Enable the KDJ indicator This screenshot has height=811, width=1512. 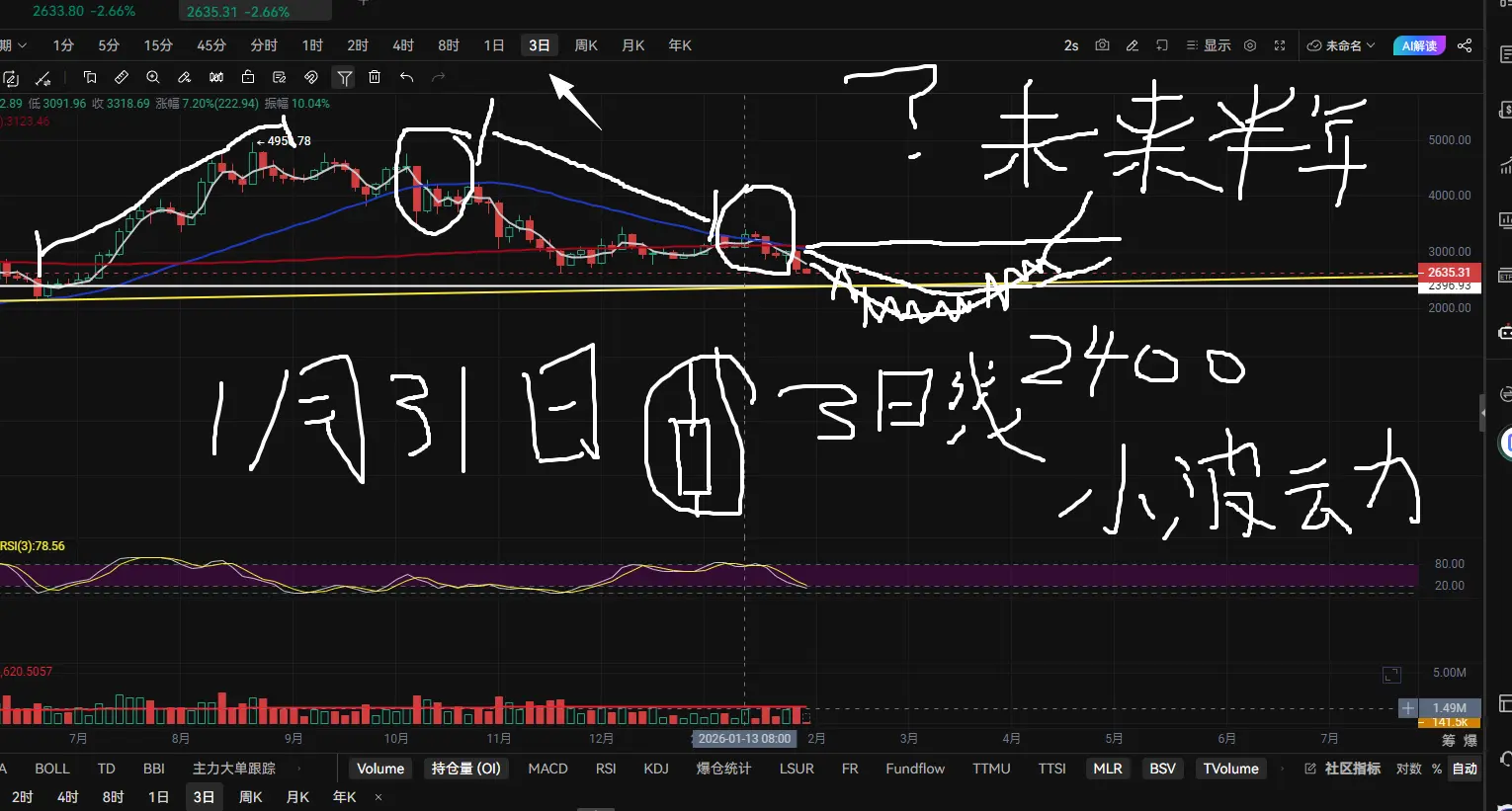click(656, 769)
